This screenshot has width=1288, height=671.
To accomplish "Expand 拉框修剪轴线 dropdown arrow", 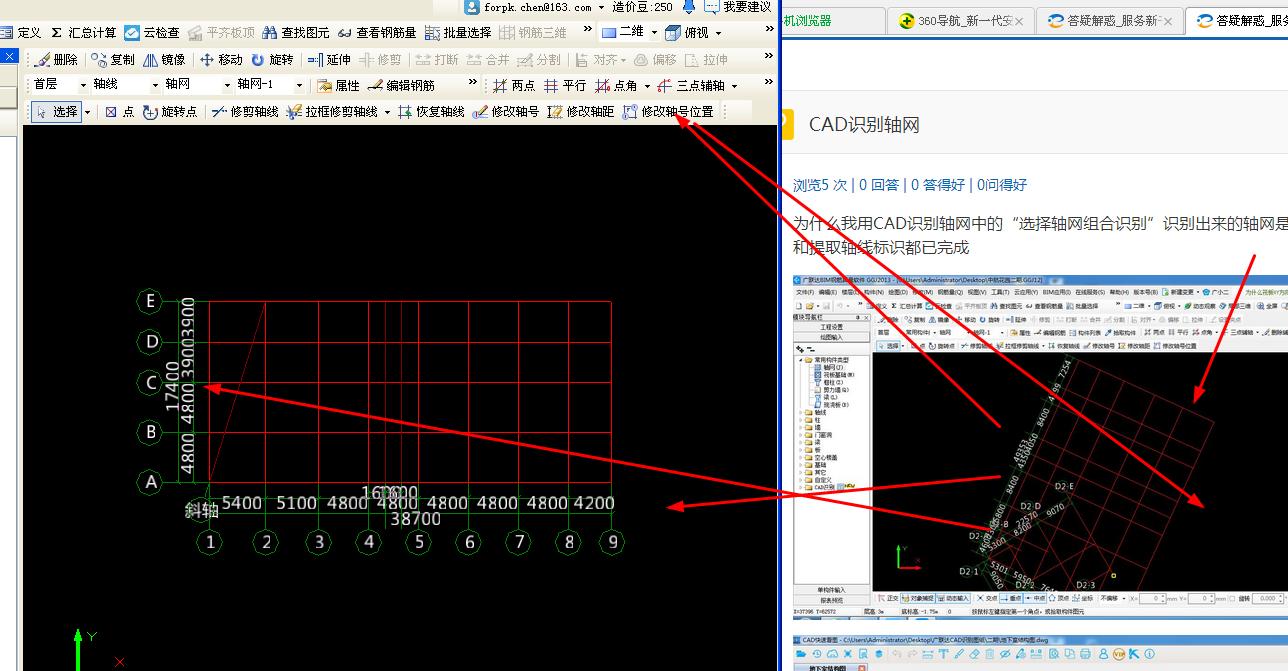I will point(387,113).
